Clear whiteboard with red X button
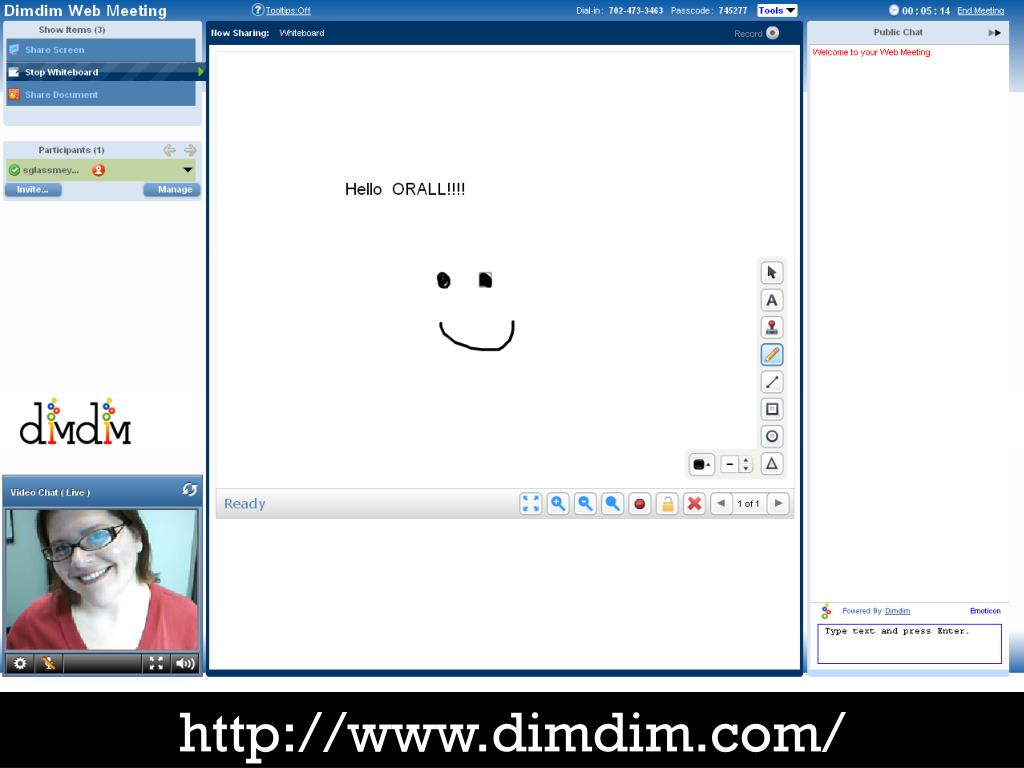1024x768 pixels. tap(694, 504)
